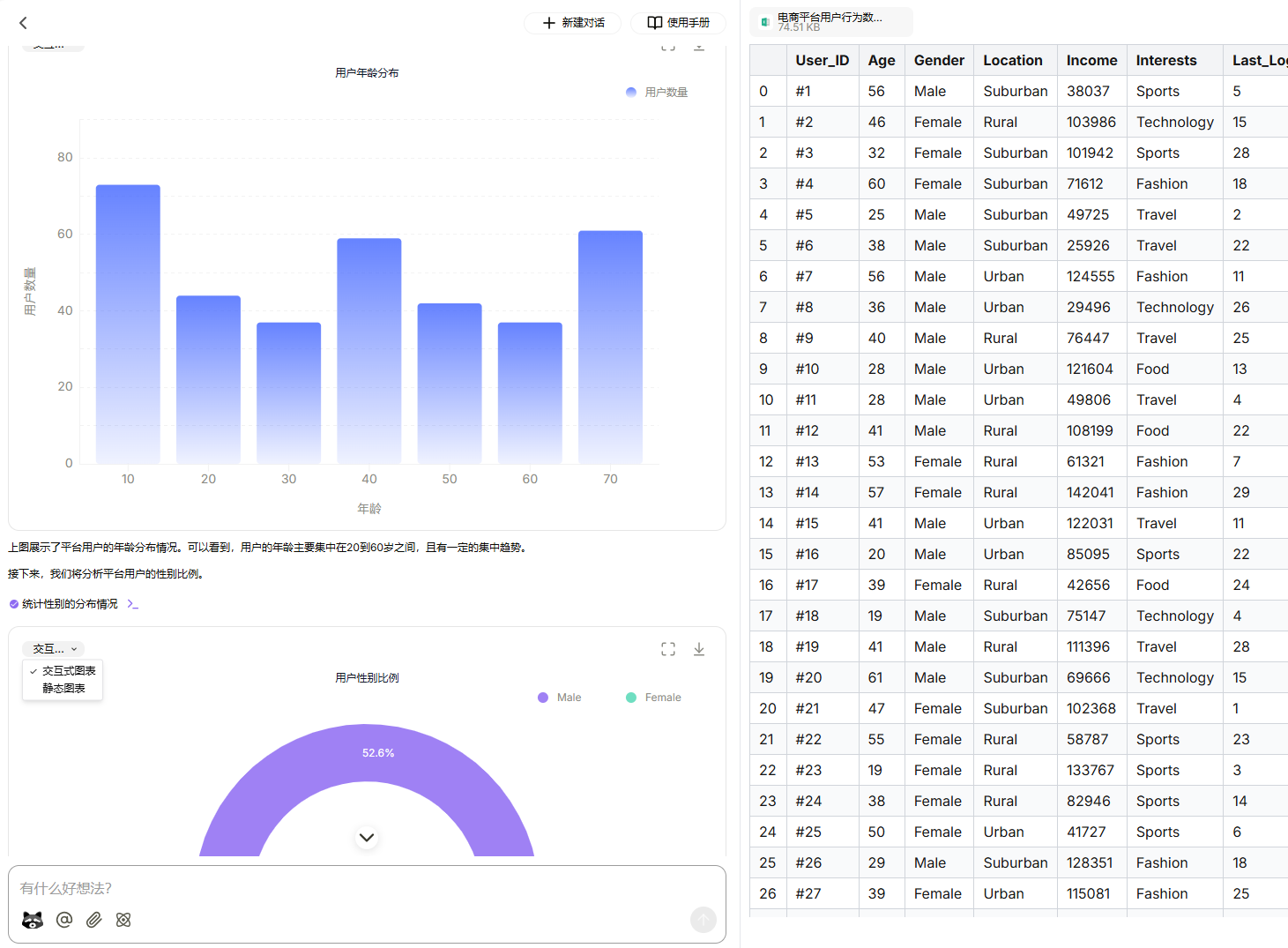The width and height of the screenshot is (1288, 948).
Task: Click the purple Male legend color dot
Action: pyautogui.click(x=543, y=698)
